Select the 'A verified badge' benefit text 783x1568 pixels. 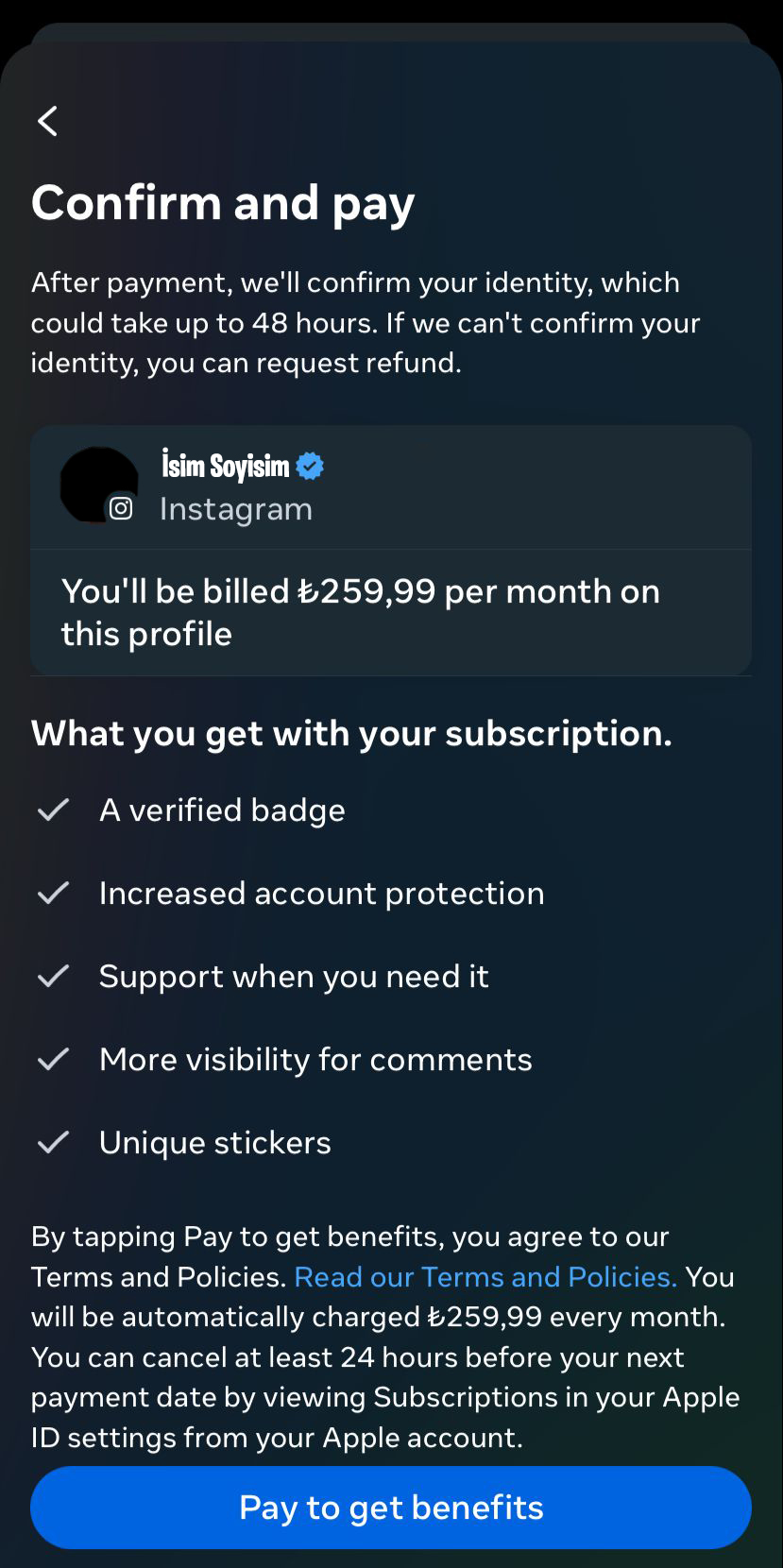point(222,810)
